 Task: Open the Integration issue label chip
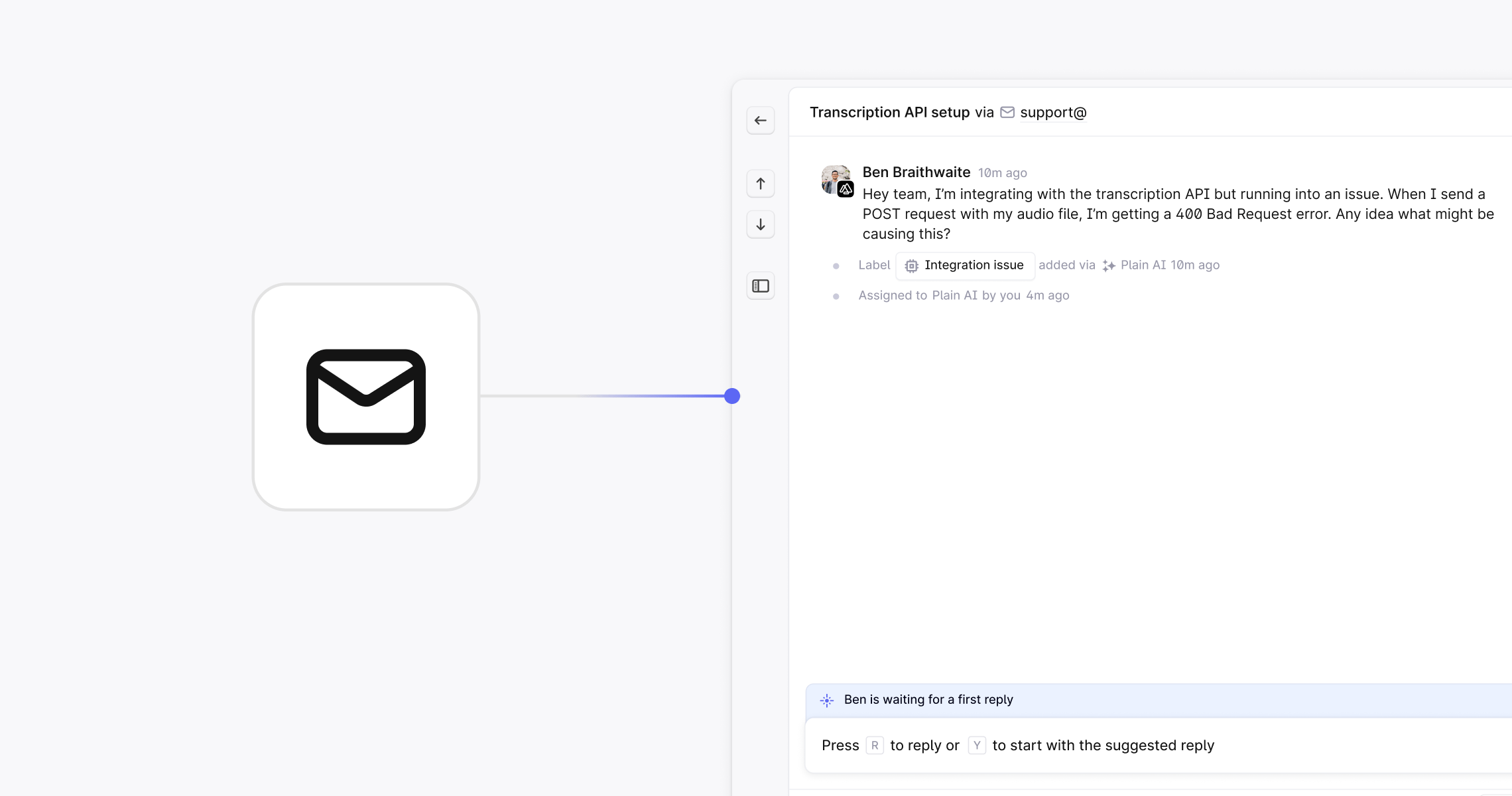click(x=965, y=265)
